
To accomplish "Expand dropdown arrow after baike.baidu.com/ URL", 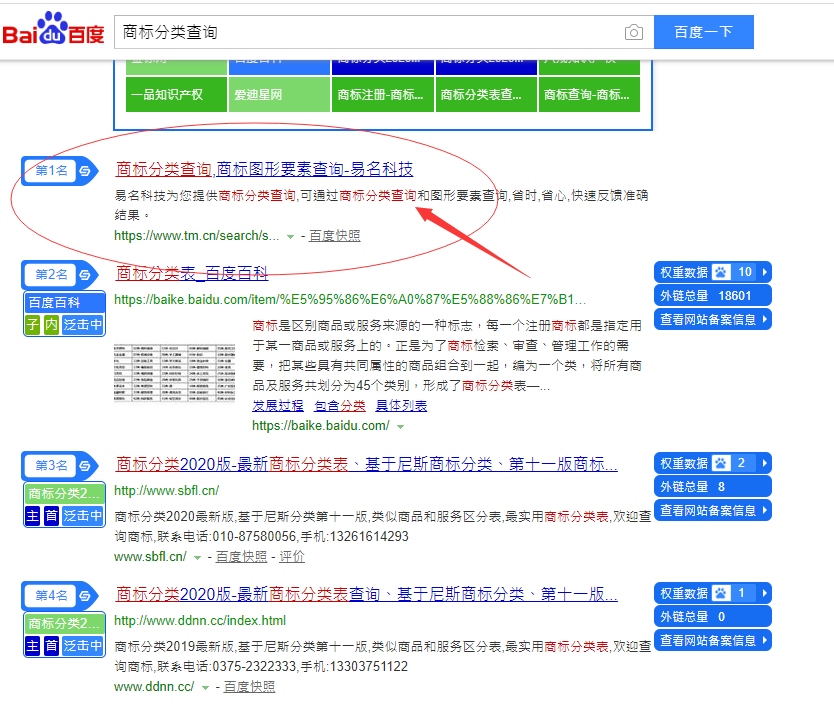I will coord(401,427).
